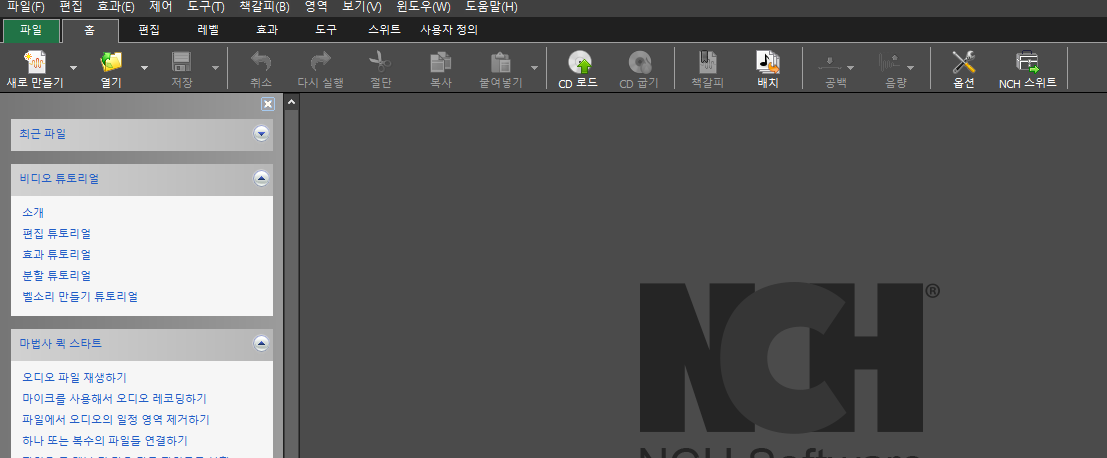Open the 소개 tutorial link

[x=33, y=212]
